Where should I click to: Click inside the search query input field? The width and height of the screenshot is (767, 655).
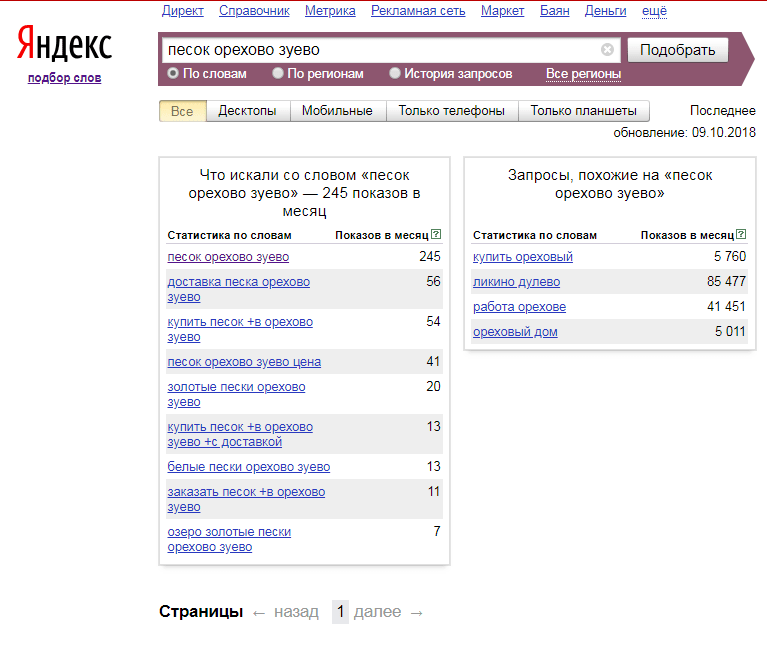(382, 50)
